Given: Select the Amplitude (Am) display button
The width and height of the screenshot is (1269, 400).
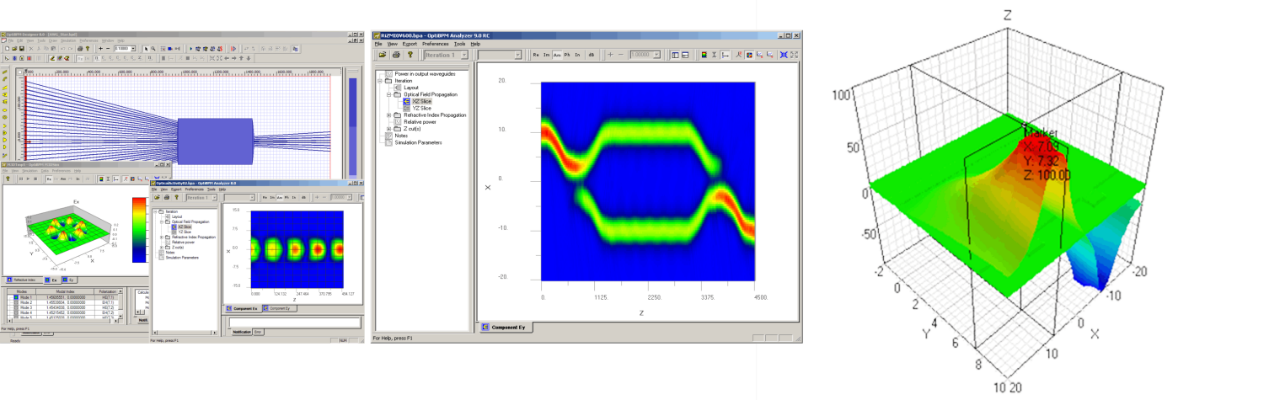Looking at the screenshot, I should (x=559, y=55).
